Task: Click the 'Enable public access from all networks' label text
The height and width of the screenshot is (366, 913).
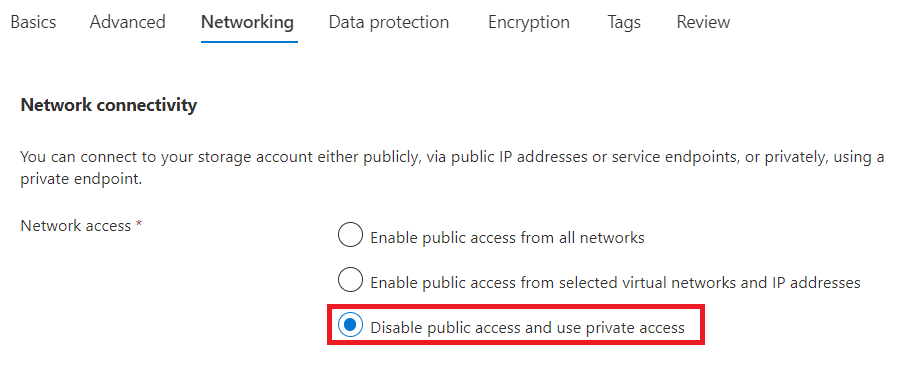Action: [508, 237]
